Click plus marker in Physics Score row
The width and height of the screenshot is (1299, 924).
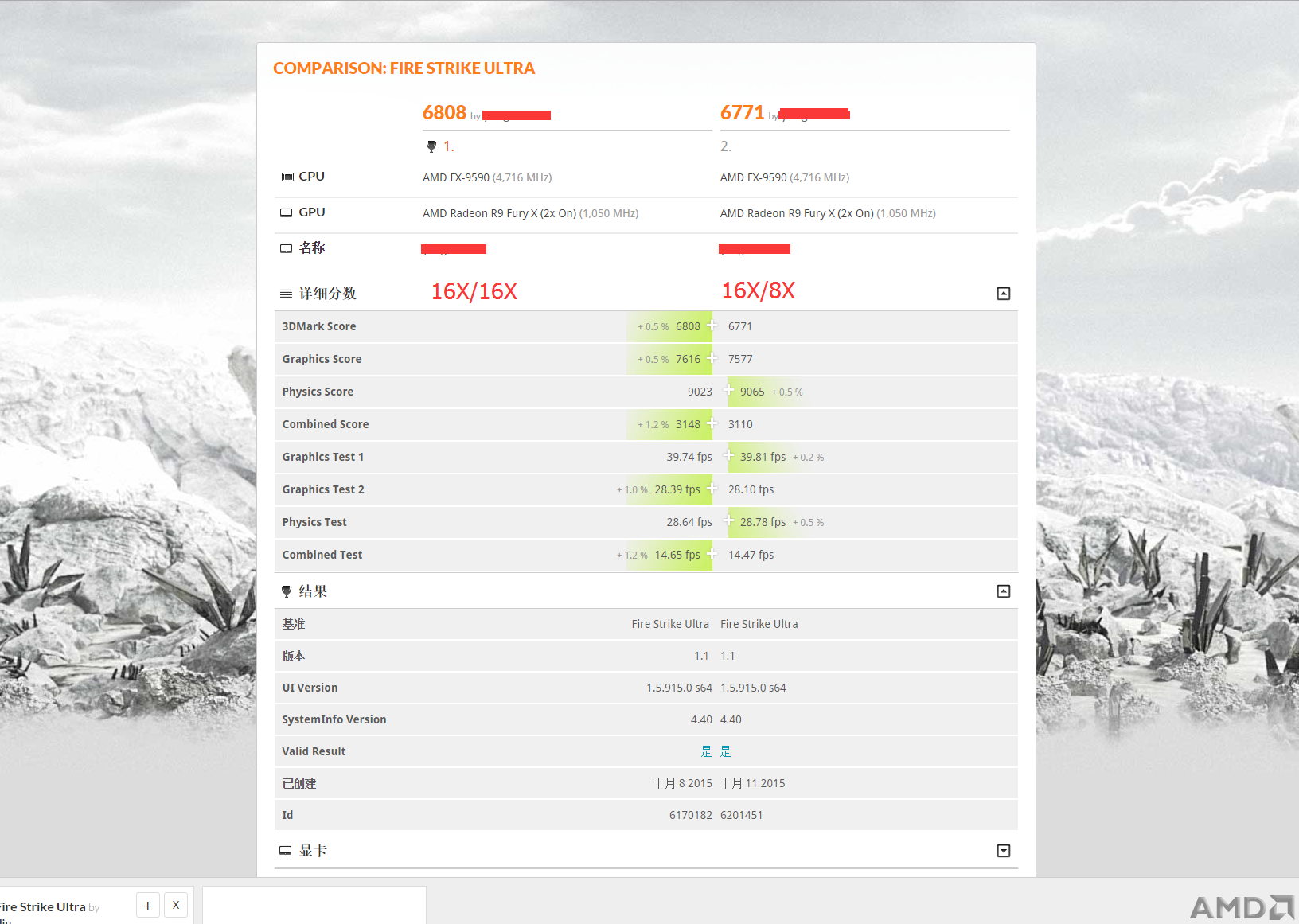pos(728,390)
